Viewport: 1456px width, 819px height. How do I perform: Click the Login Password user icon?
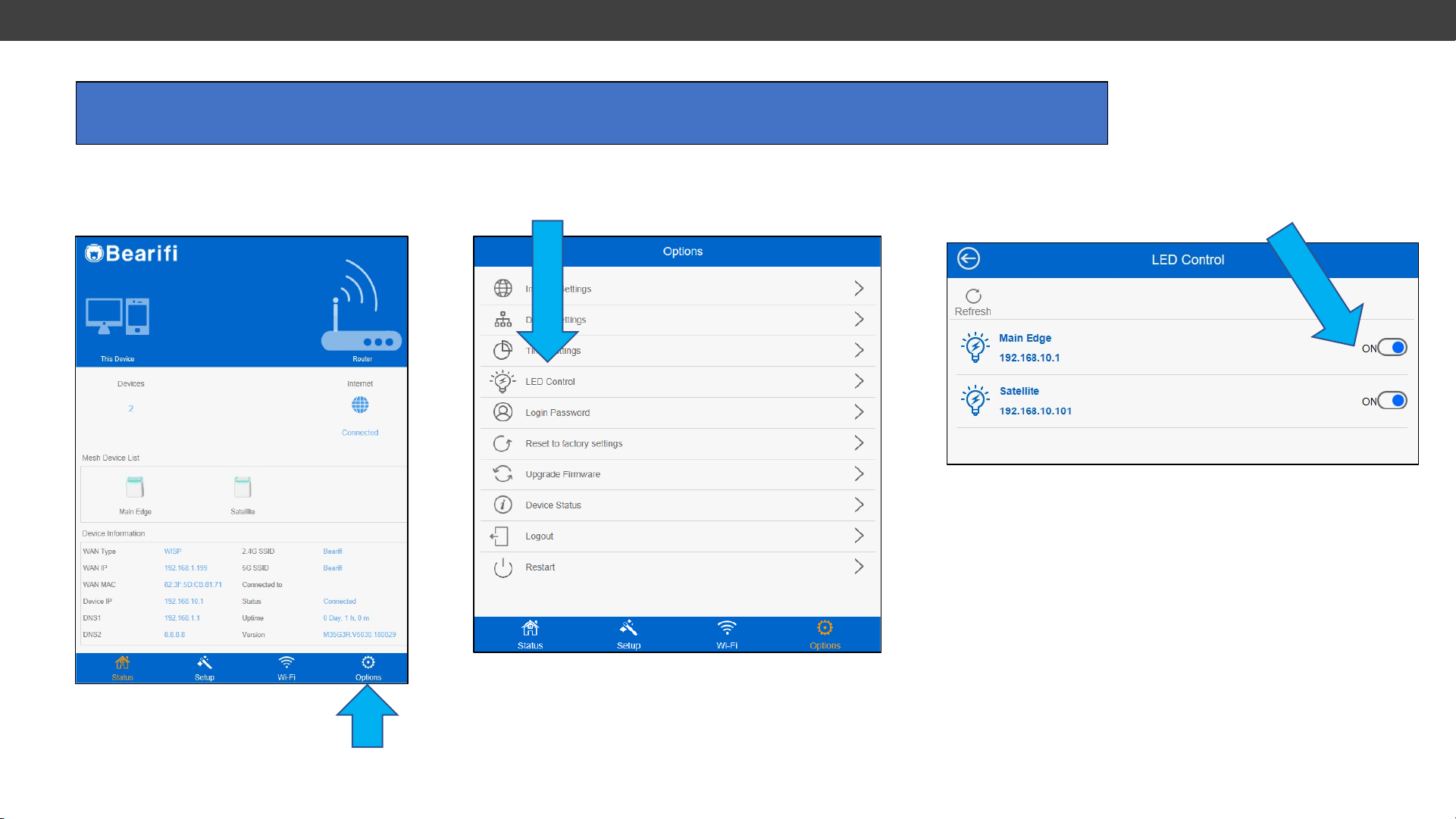(503, 412)
